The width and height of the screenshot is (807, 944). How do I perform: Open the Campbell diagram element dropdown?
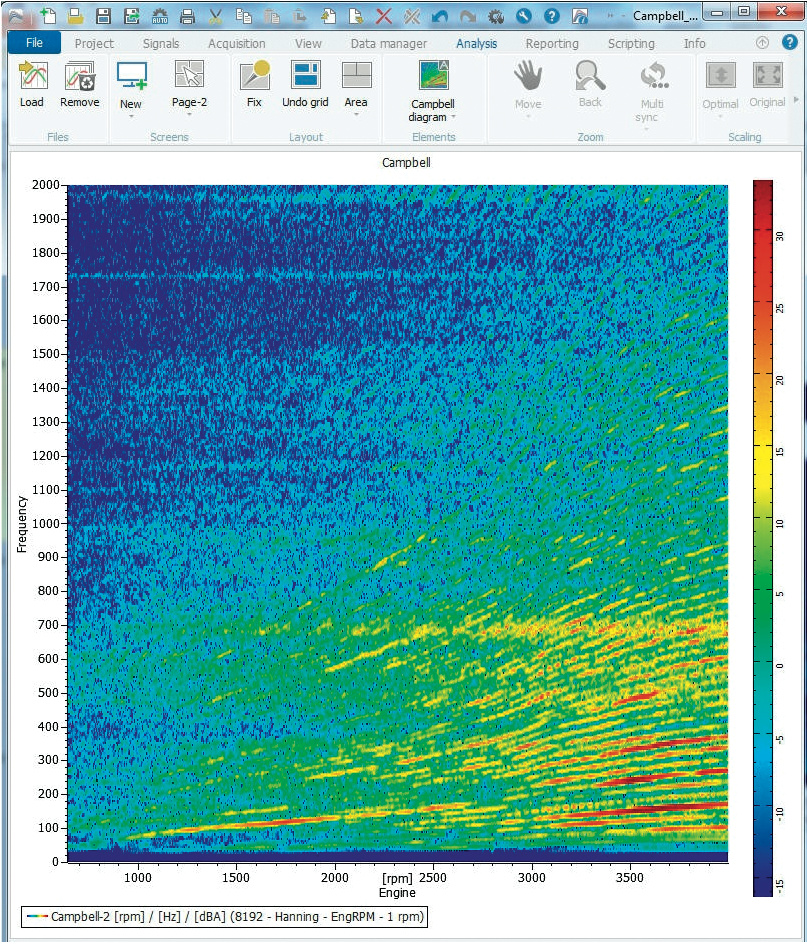[453, 118]
